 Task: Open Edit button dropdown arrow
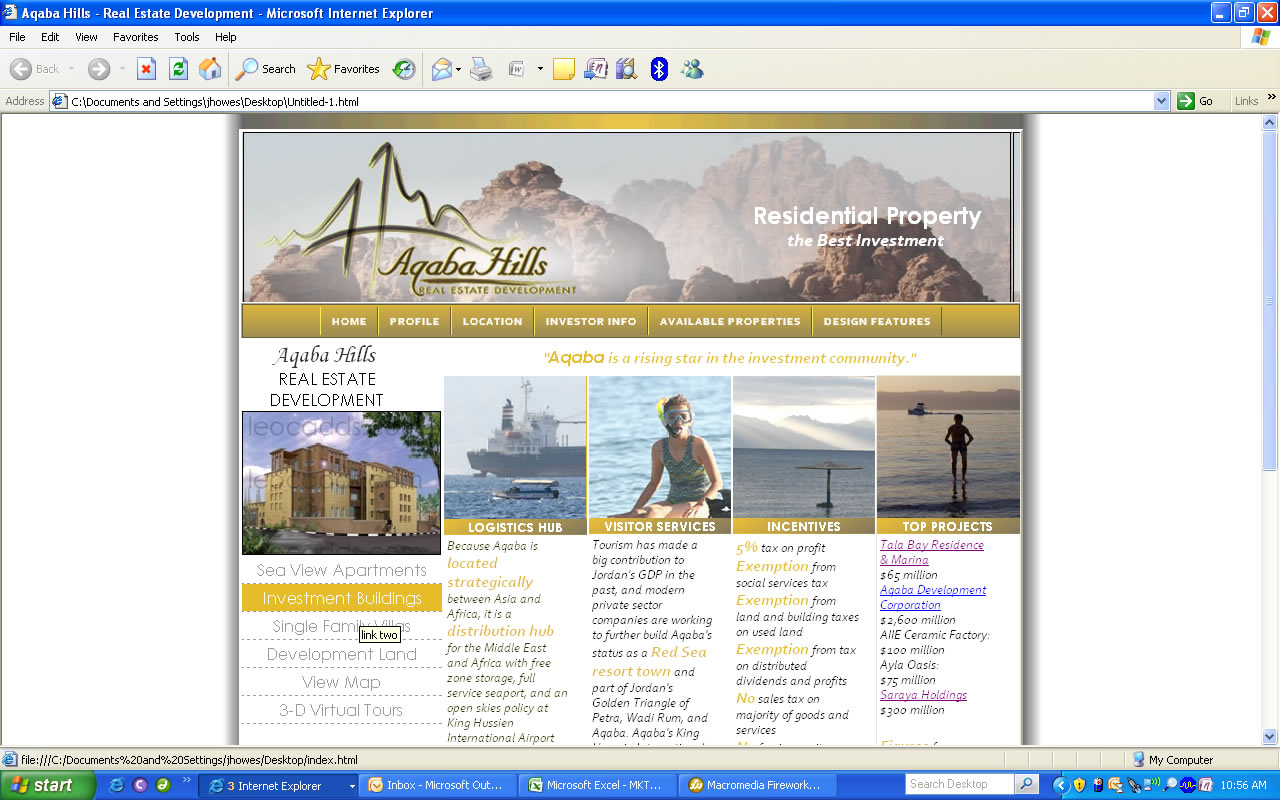tap(540, 69)
